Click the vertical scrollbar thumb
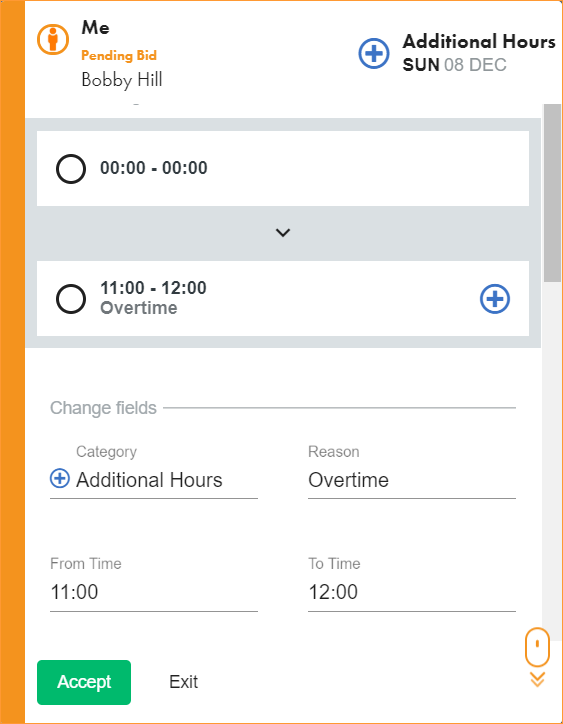 552,193
